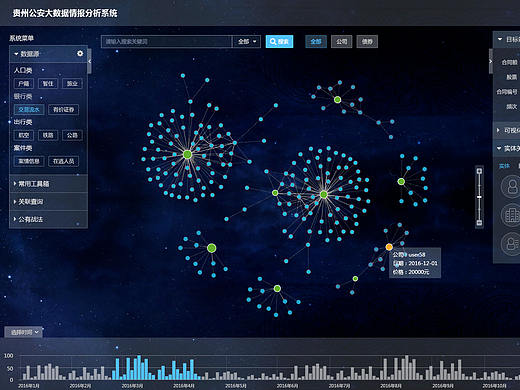
Task: Click the 股票 label in right panel
Action: pos(512,77)
